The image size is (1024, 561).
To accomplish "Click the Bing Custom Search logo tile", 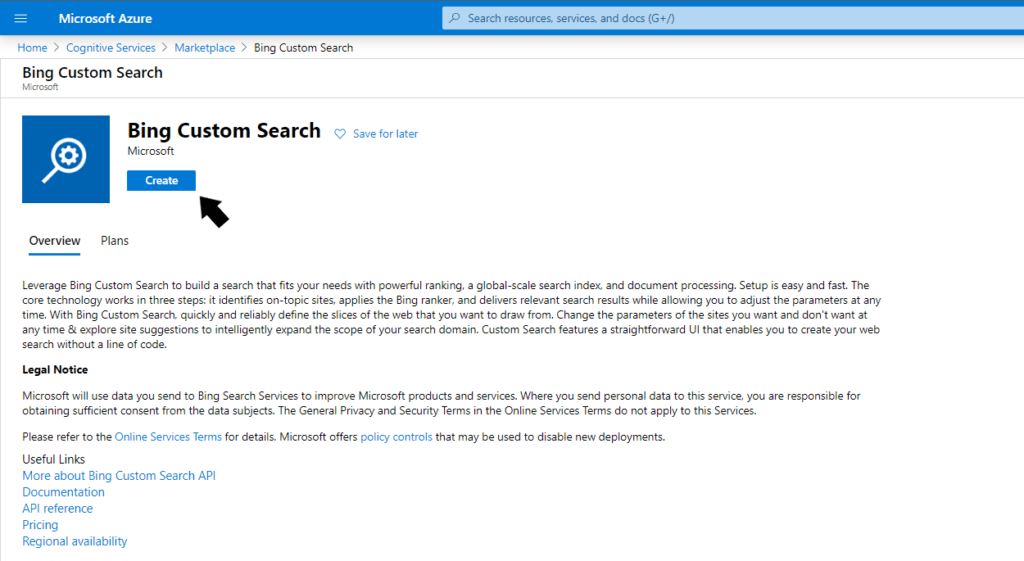I will pos(66,159).
